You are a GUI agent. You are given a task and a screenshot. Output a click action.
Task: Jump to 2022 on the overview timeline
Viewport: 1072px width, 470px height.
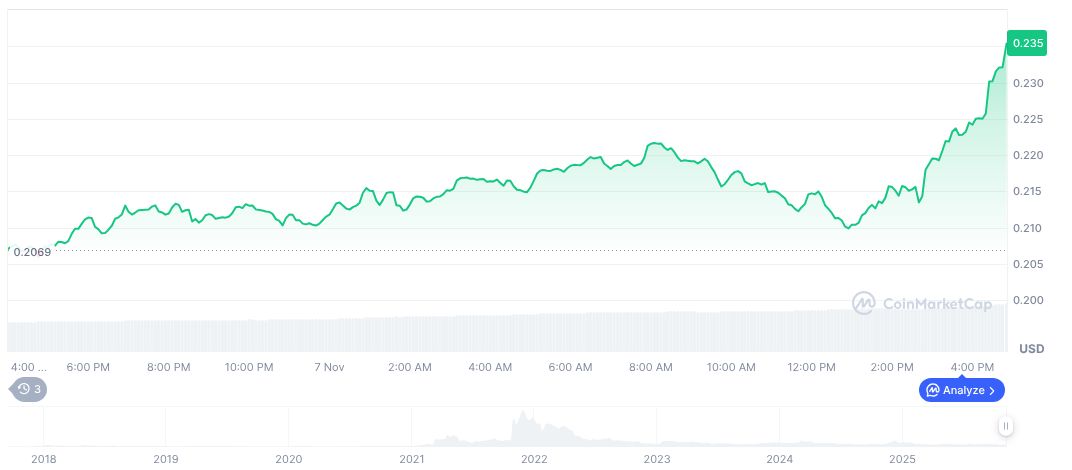[534, 459]
